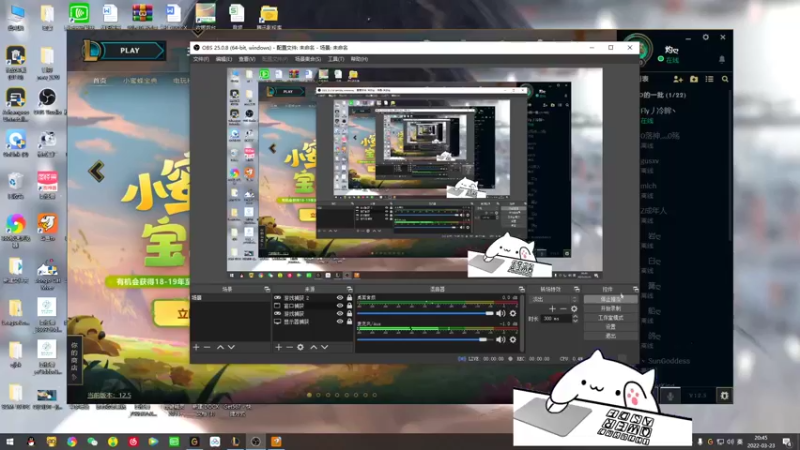The width and height of the screenshot is (800, 450).
Task: Open League client add-friend icon
Action: (678, 79)
